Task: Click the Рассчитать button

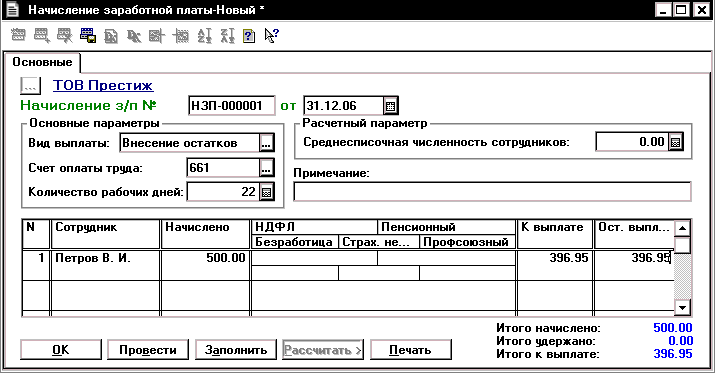Action: pos(323,350)
